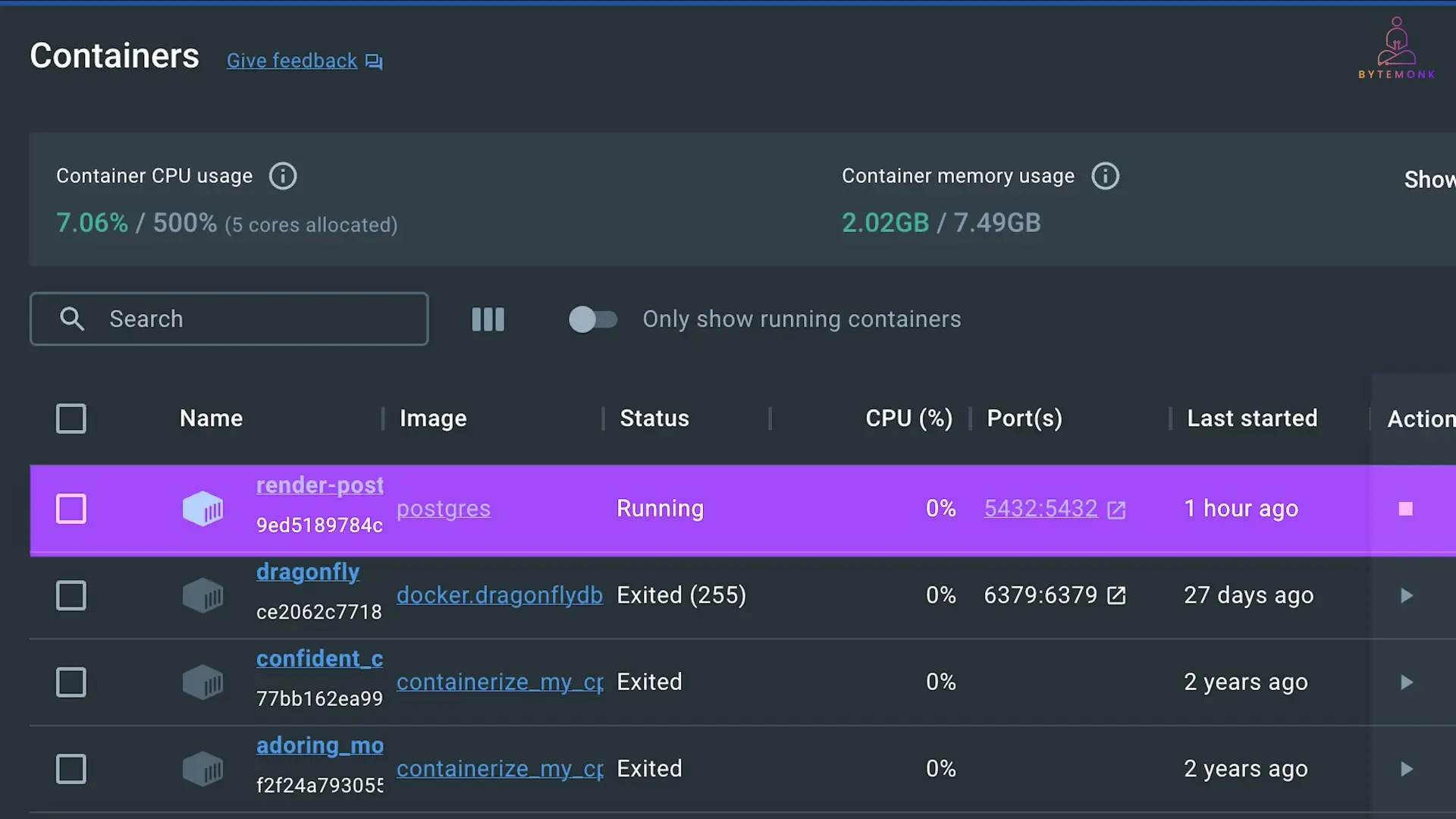This screenshot has height=819, width=1456.
Task: Click external-link icon next to 6379:6379
Action: 1116,596
